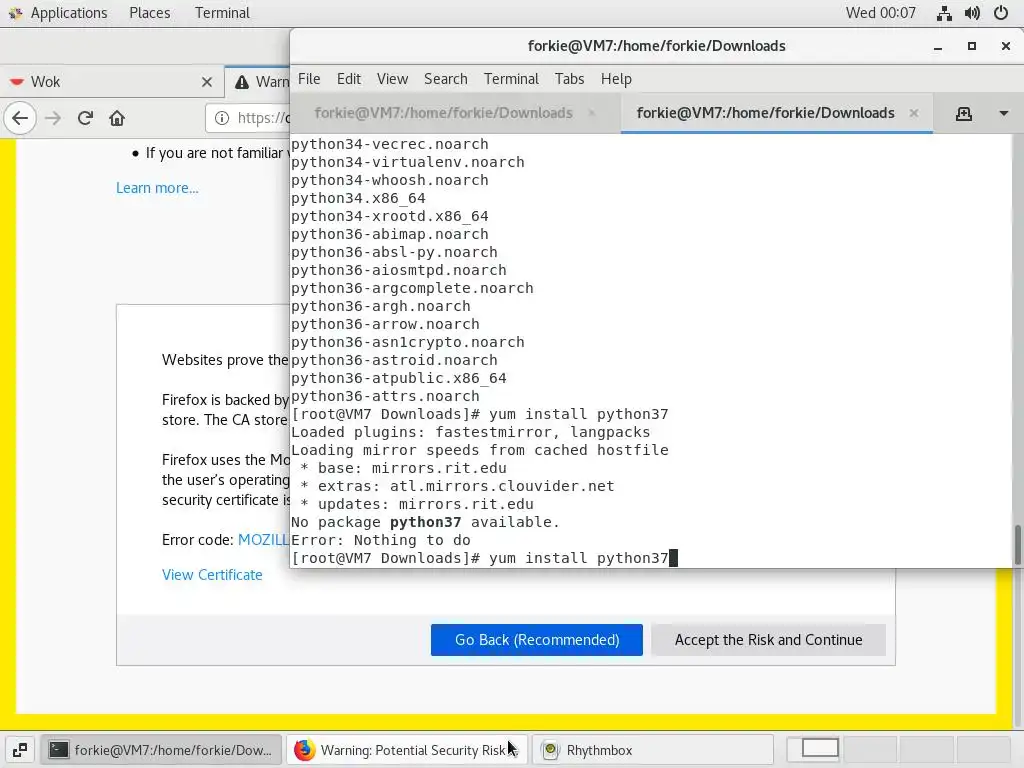Click the Wok tab favicon

(17, 82)
